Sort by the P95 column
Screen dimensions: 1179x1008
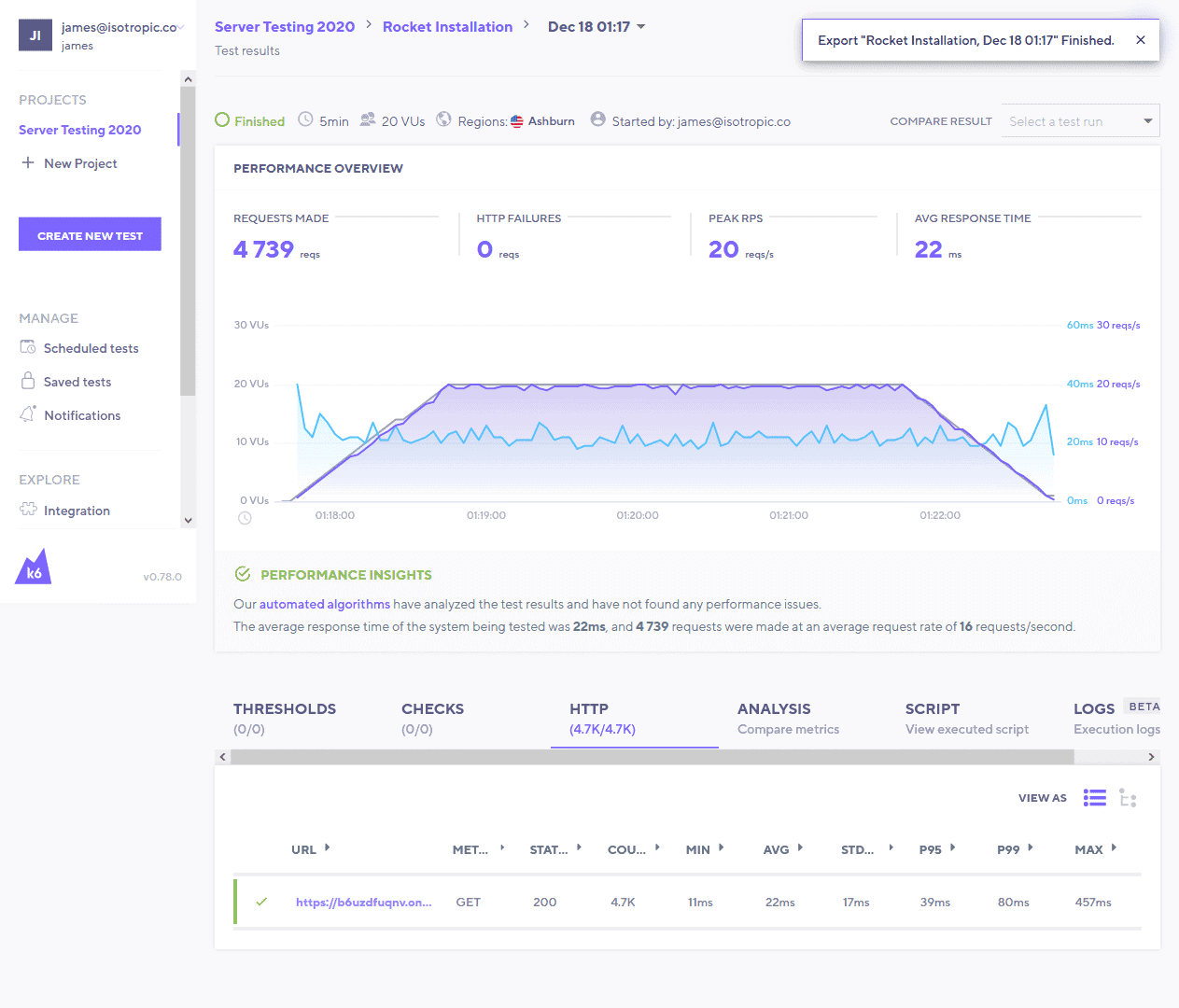[x=937, y=849]
